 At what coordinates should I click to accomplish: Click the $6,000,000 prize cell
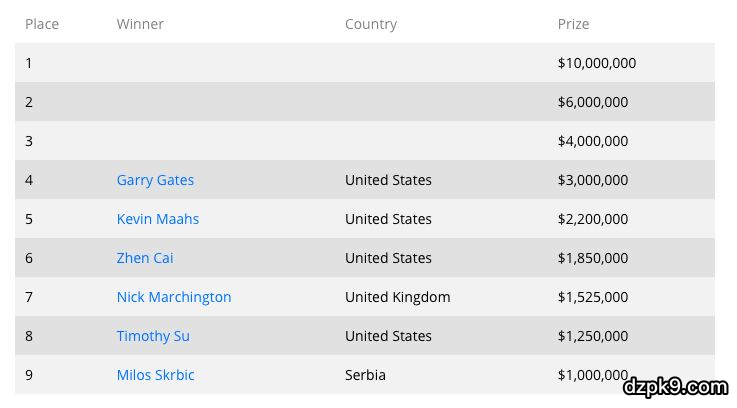tap(593, 102)
